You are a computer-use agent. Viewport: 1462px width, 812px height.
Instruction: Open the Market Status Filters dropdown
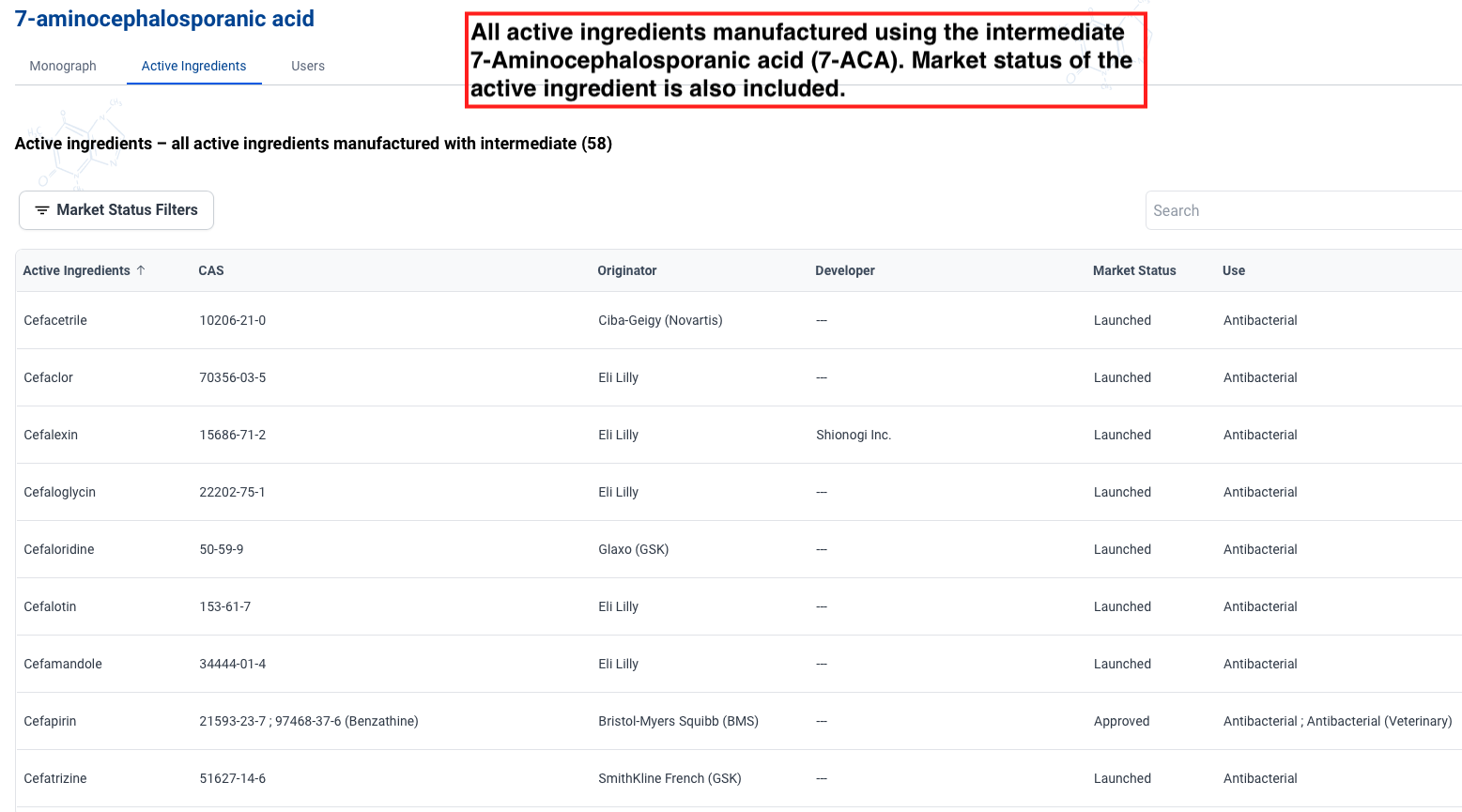(116, 210)
